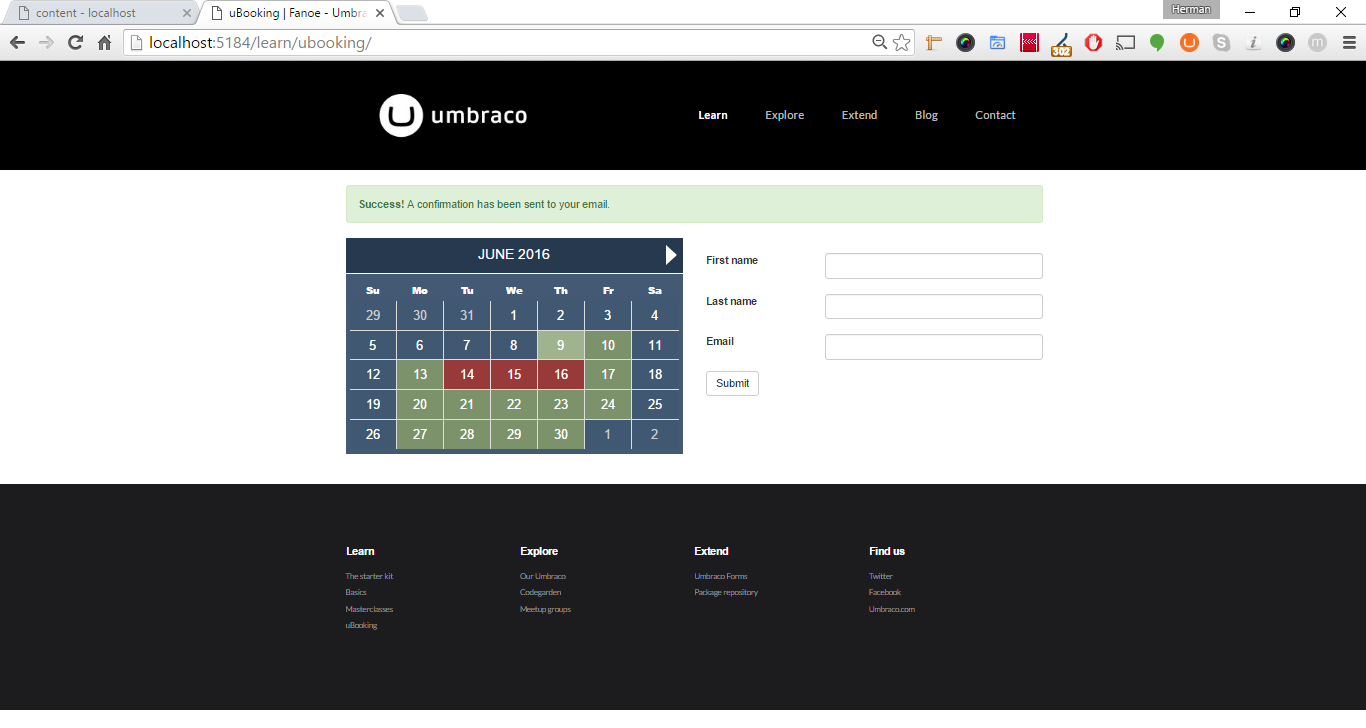Screen dimensions: 1366x728
Task: Open Basics footer link
Action: pyautogui.click(x=356, y=592)
